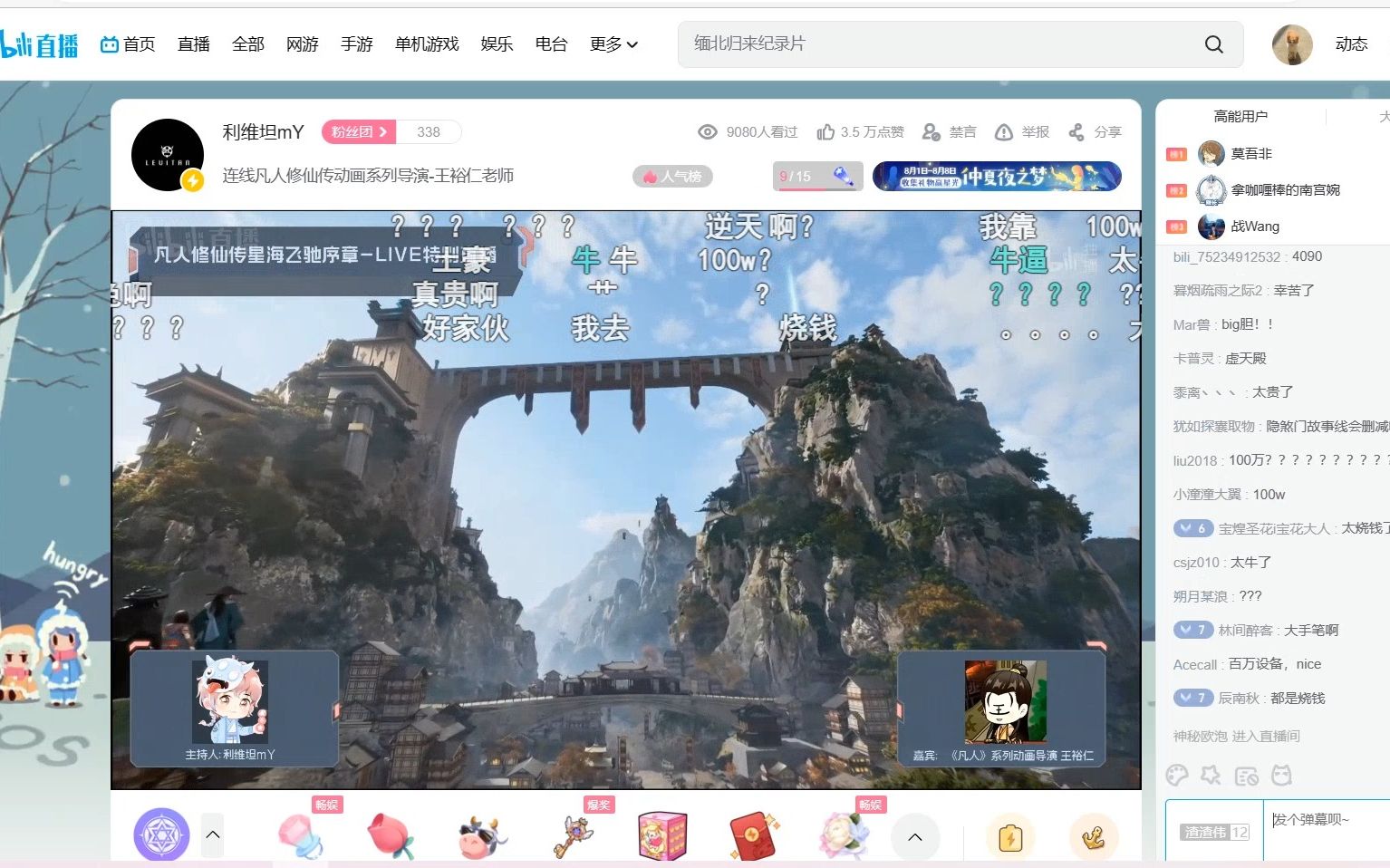Click chat user 卡普灵

(1193, 359)
